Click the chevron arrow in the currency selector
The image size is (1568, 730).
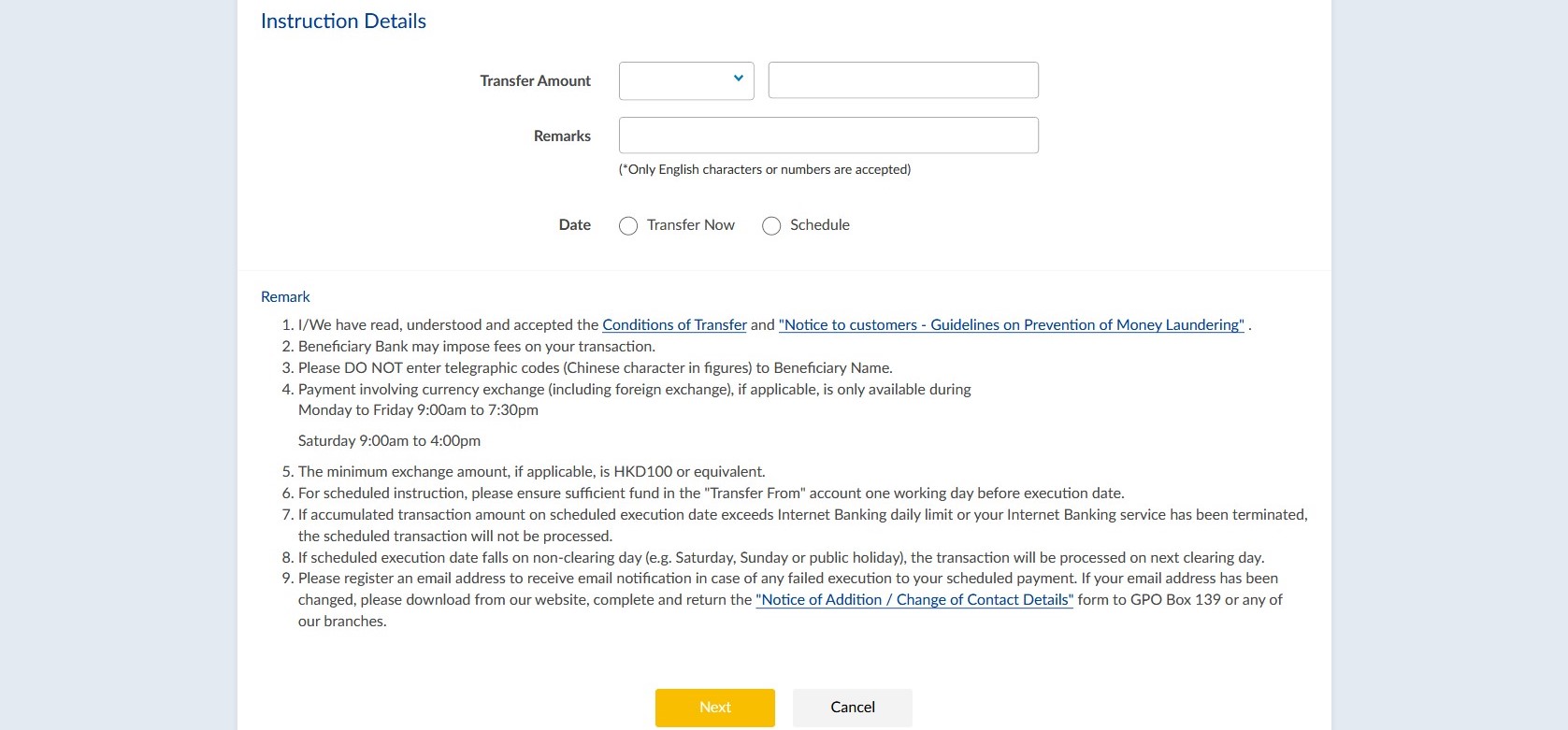click(x=739, y=79)
